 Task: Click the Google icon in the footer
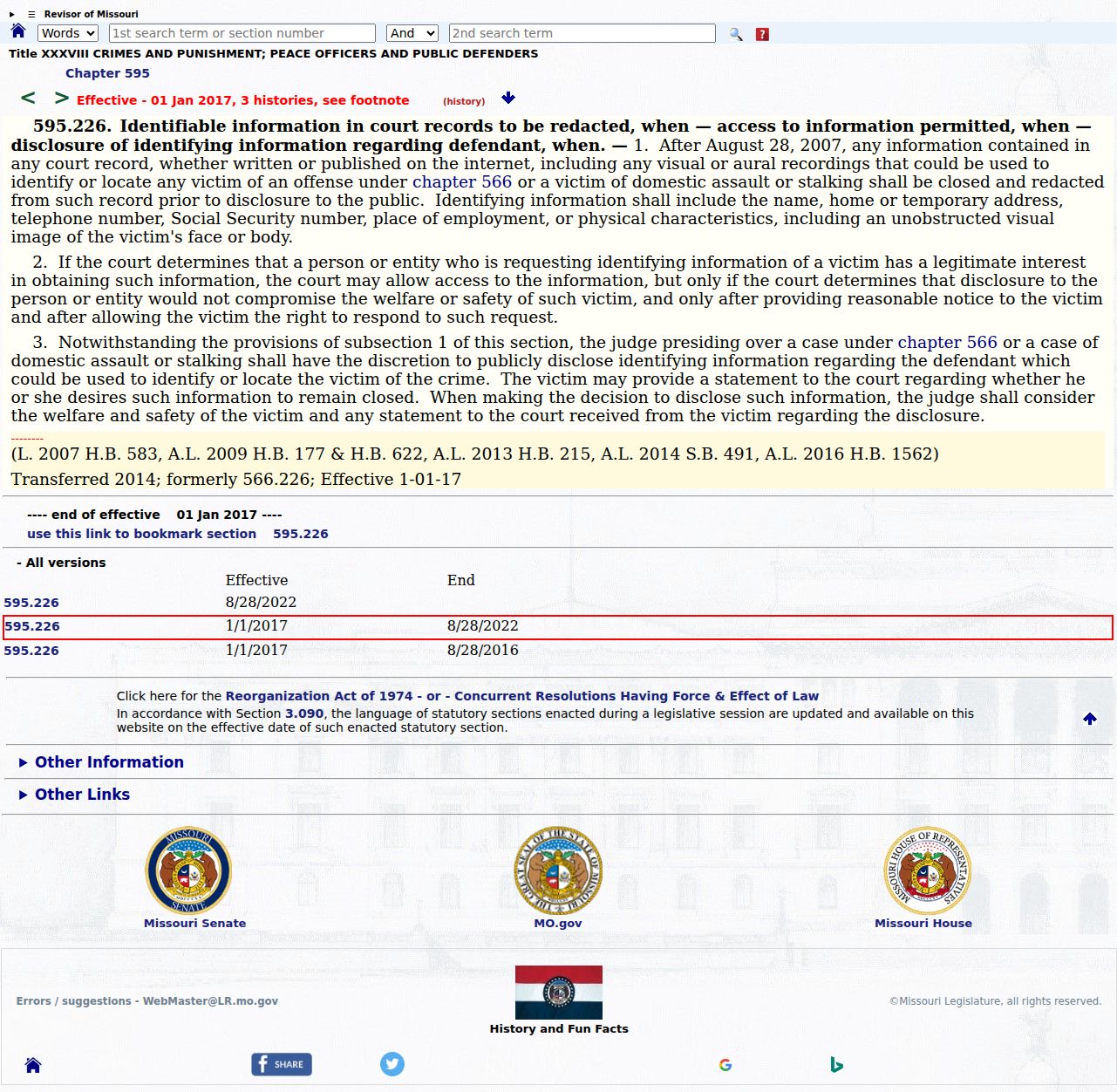coord(725,1065)
